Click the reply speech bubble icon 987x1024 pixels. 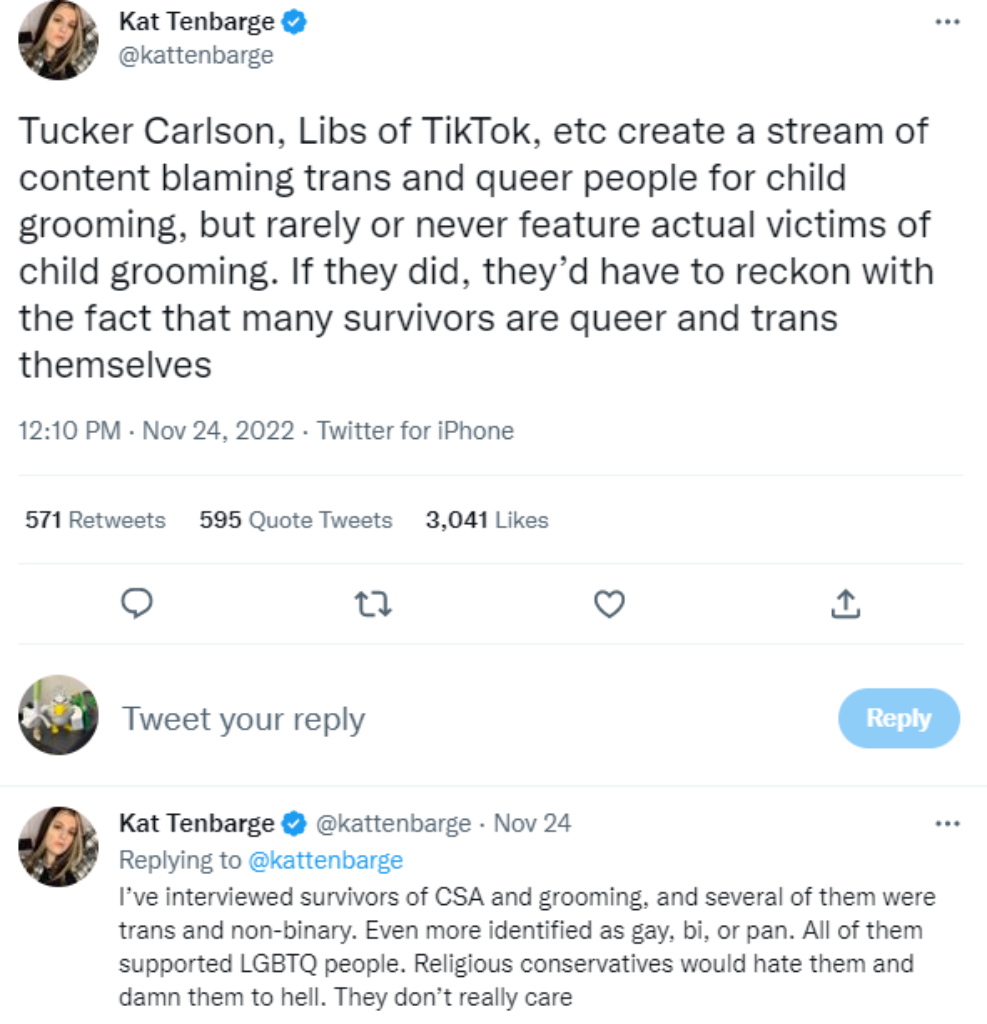[x=136, y=603]
